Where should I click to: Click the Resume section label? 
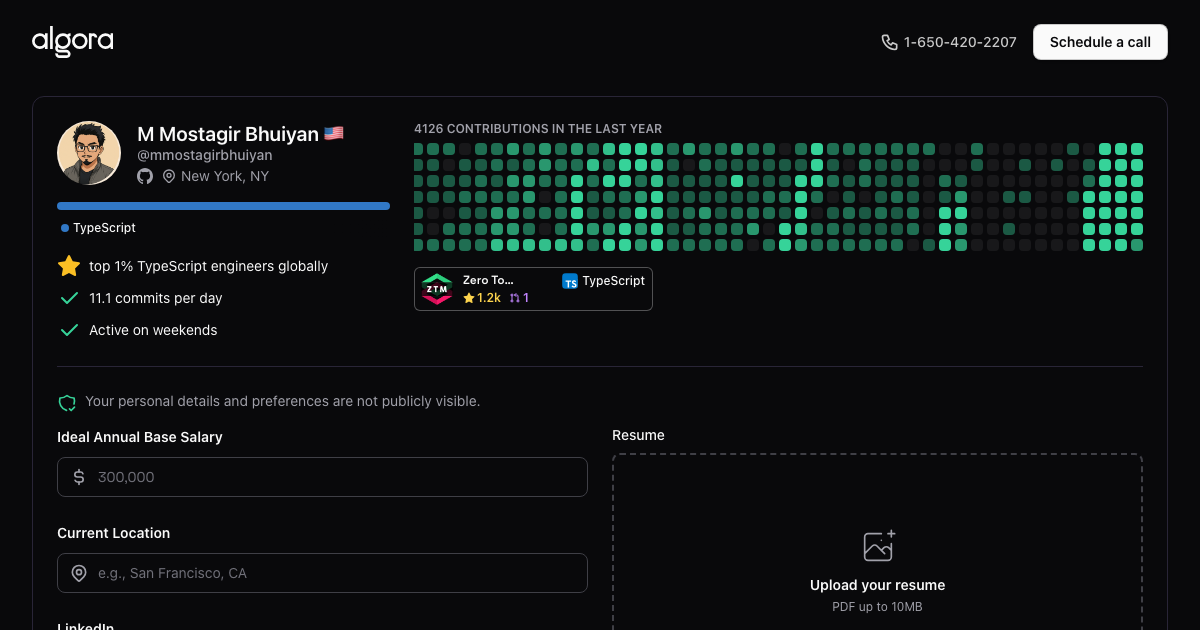pyautogui.click(x=638, y=435)
